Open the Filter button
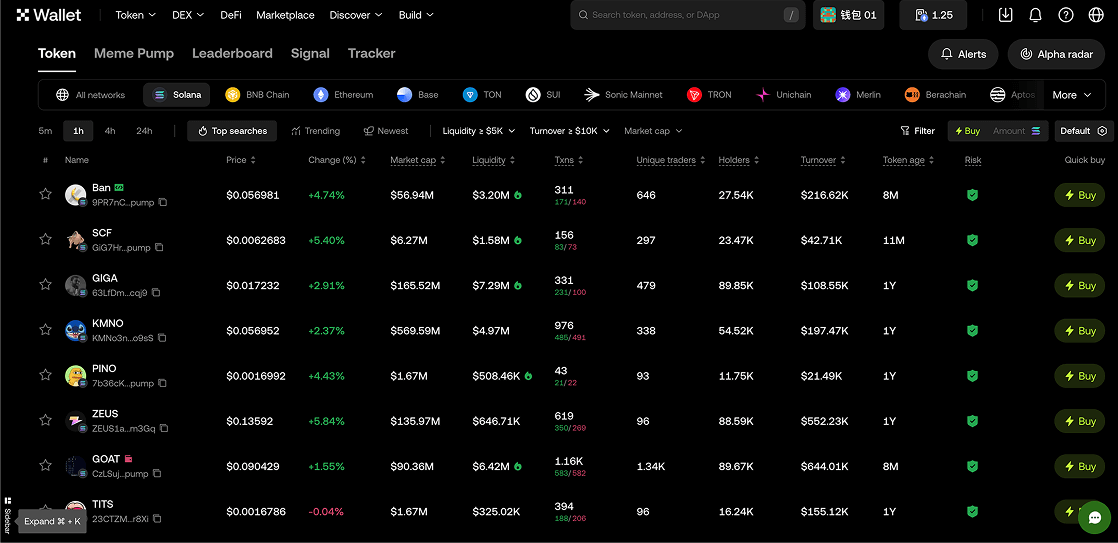Image resolution: width=1118 pixels, height=543 pixels. click(917, 131)
